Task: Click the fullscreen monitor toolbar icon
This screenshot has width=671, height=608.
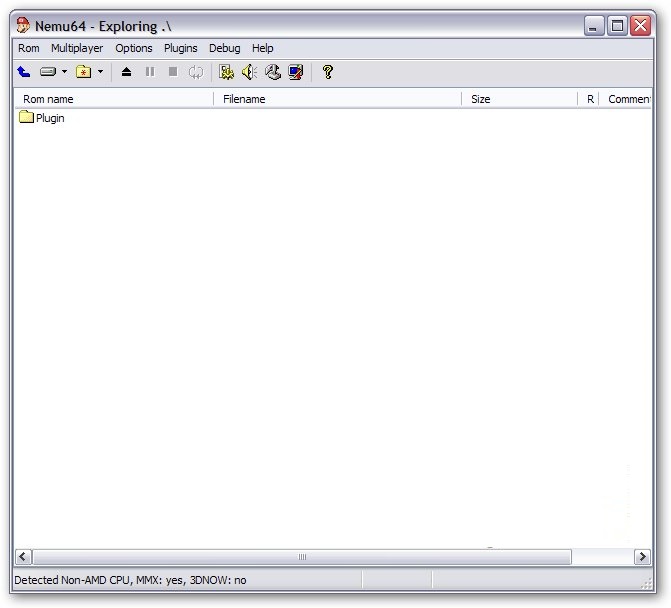Action: [295, 72]
